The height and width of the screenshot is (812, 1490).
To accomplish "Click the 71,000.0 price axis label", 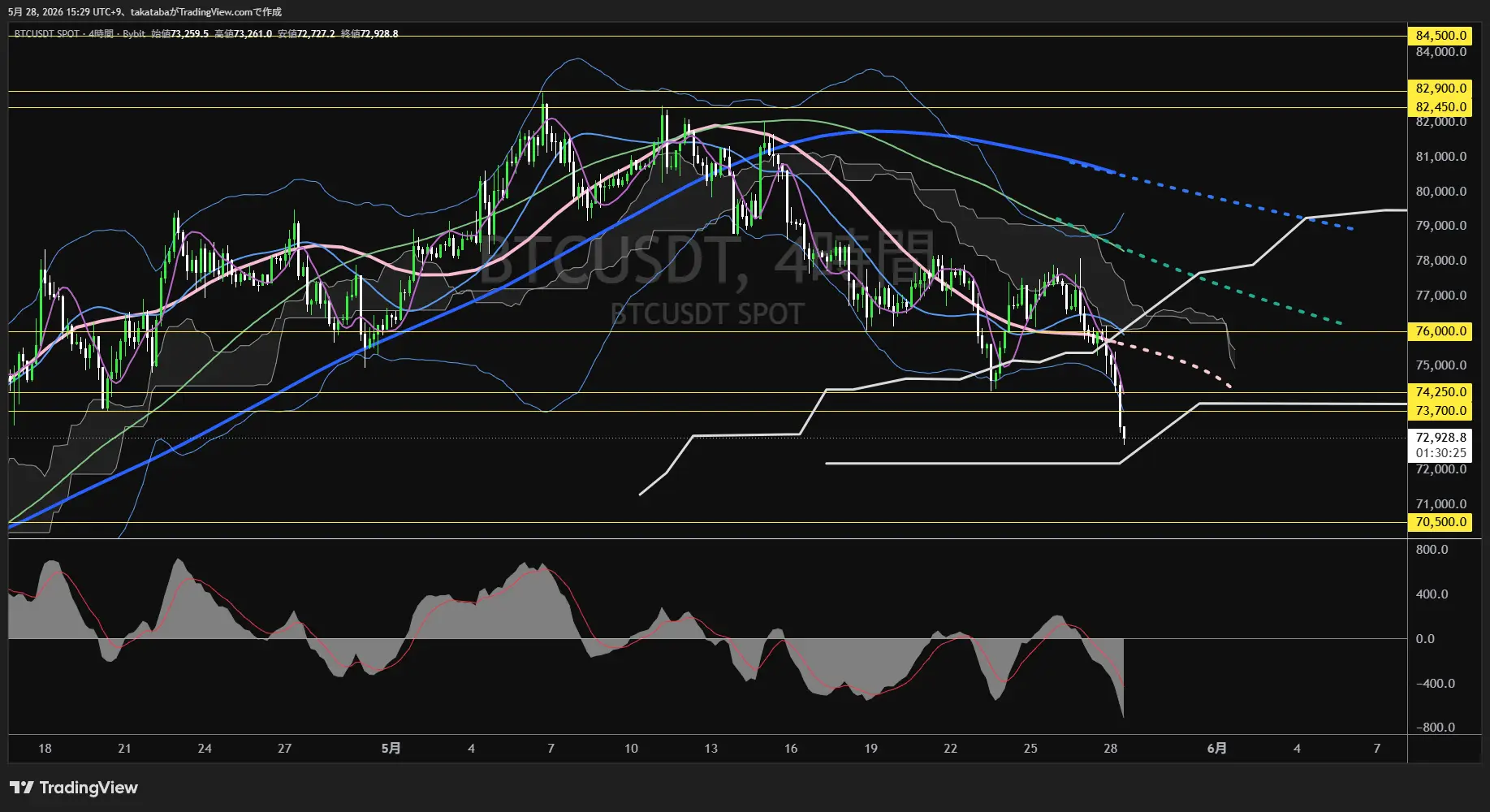I will [x=1441, y=504].
